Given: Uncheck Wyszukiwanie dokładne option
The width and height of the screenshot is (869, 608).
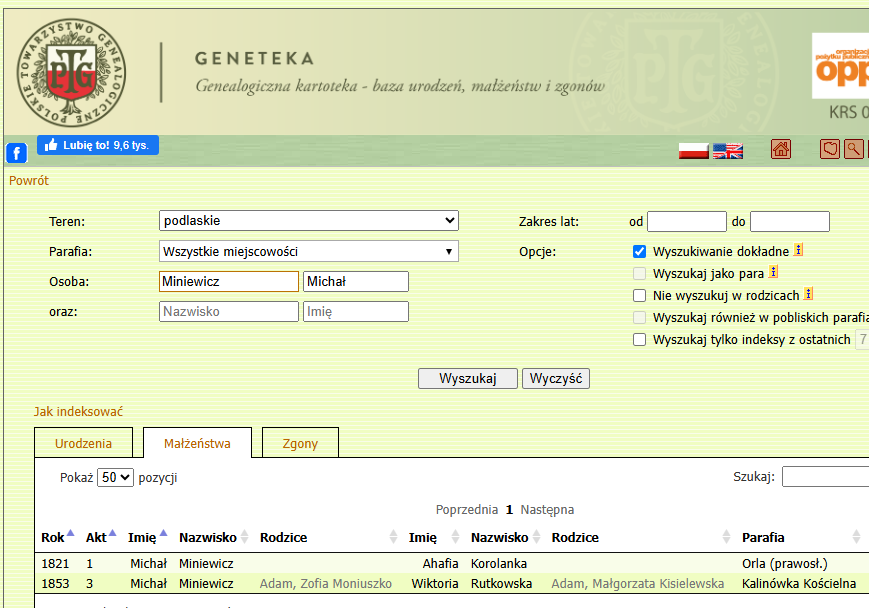Looking at the screenshot, I should point(640,252).
